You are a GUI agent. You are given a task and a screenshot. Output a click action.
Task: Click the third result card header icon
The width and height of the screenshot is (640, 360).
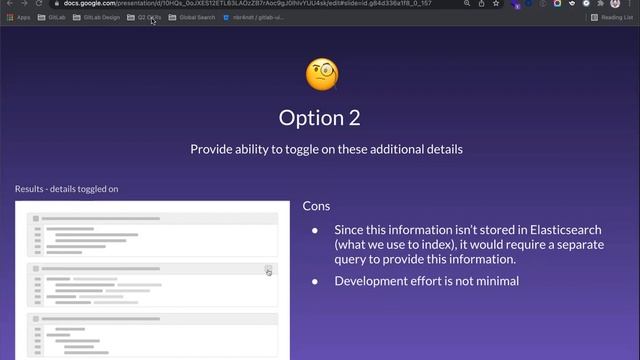(x=36, y=319)
